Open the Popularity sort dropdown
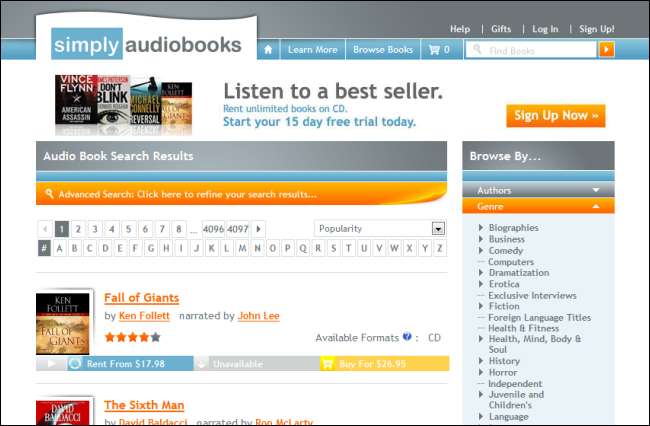 pos(380,228)
